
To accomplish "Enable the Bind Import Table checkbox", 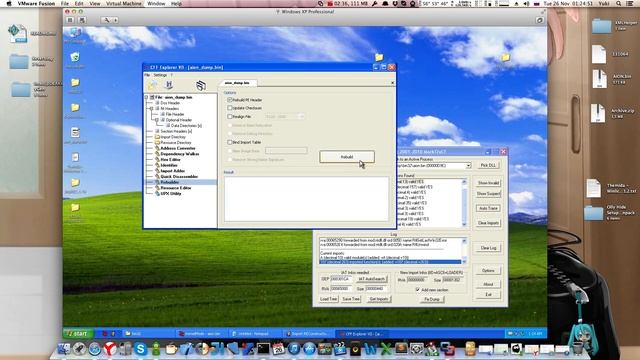I will pos(230,142).
